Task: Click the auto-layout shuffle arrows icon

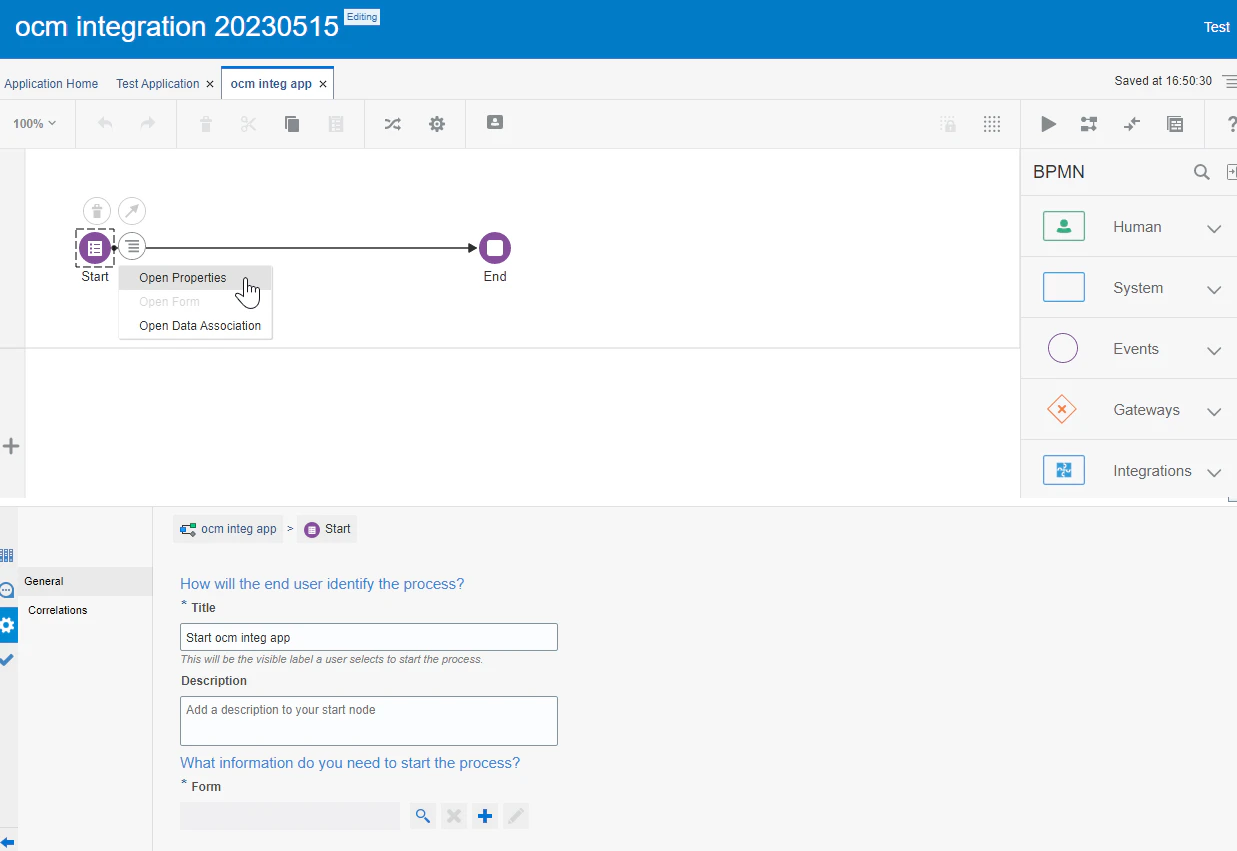Action: (393, 124)
